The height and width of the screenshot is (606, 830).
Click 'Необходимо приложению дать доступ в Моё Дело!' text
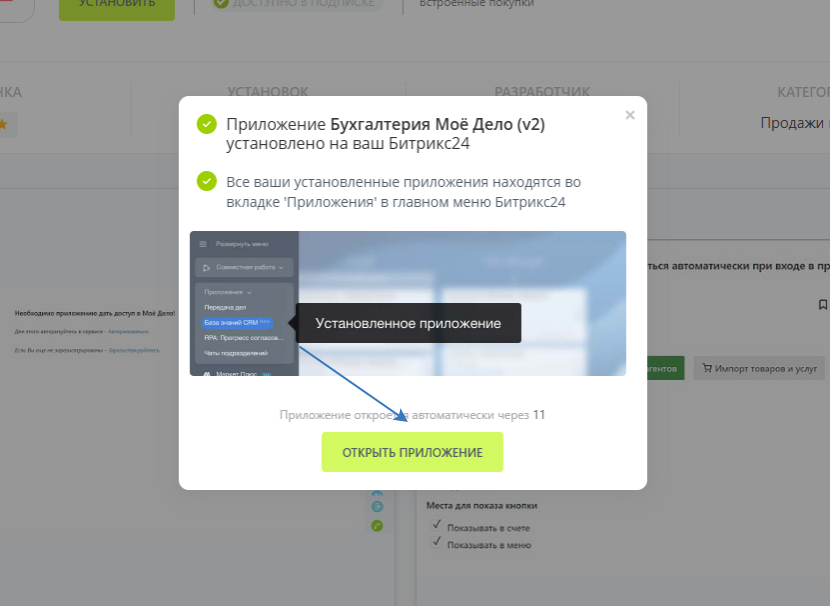(x=95, y=313)
